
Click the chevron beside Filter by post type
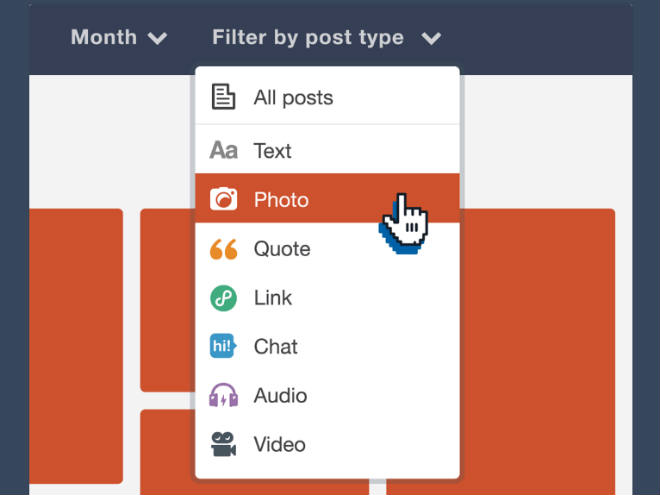tap(431, 39)
